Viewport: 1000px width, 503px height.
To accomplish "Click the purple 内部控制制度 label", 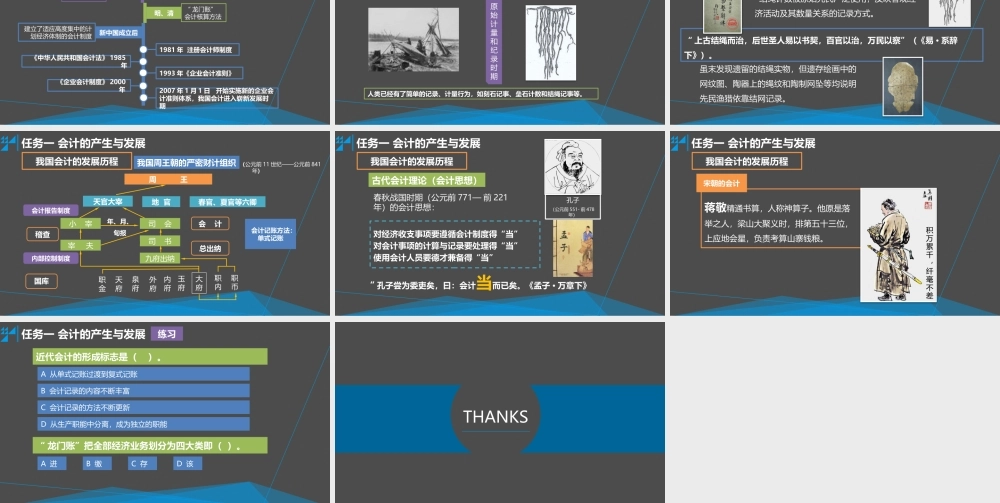I will 51,258.
